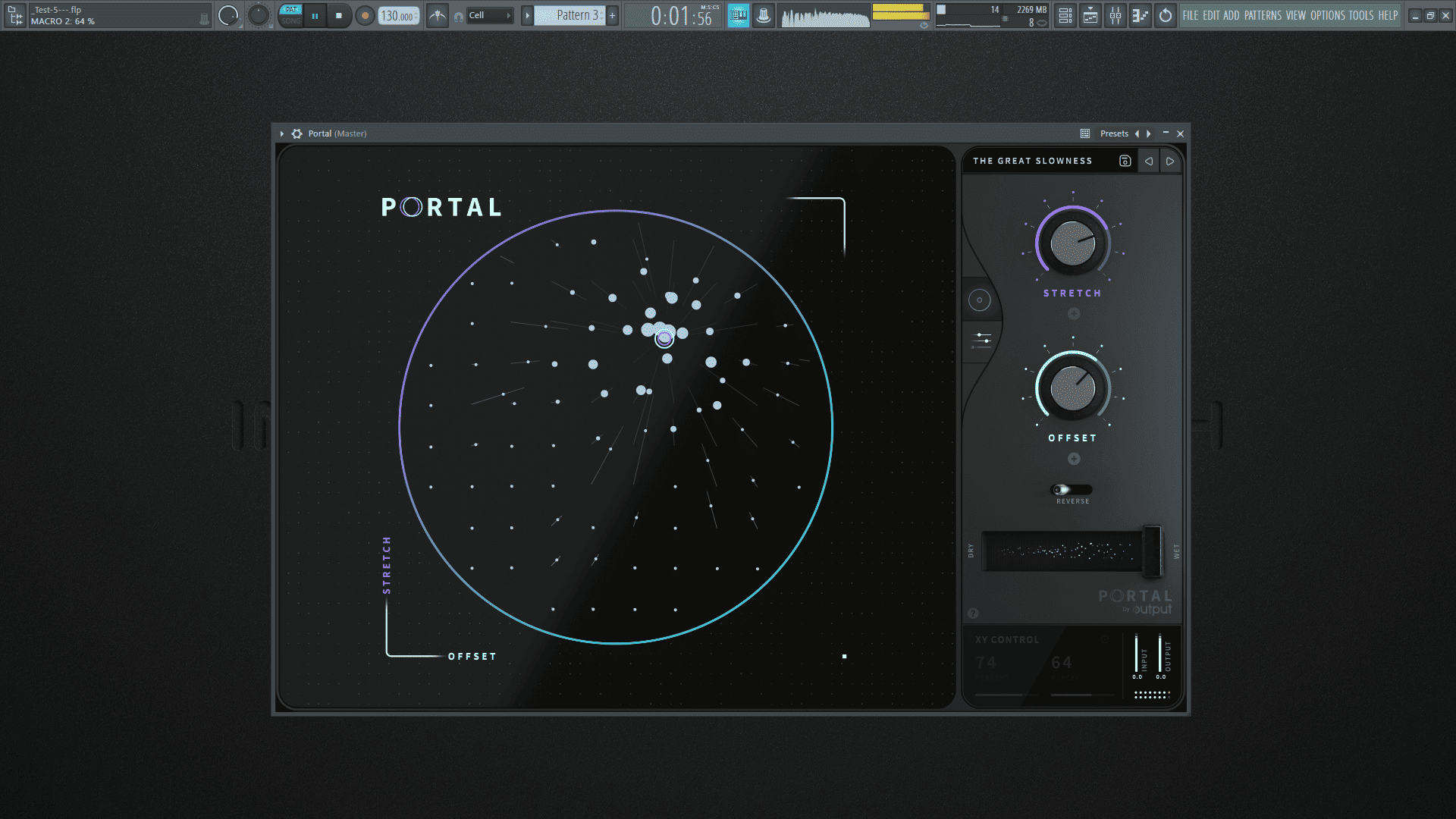Open the TOOLS menu
Viewport: 1456px width, 819px height.
[x=1361, y=15]
